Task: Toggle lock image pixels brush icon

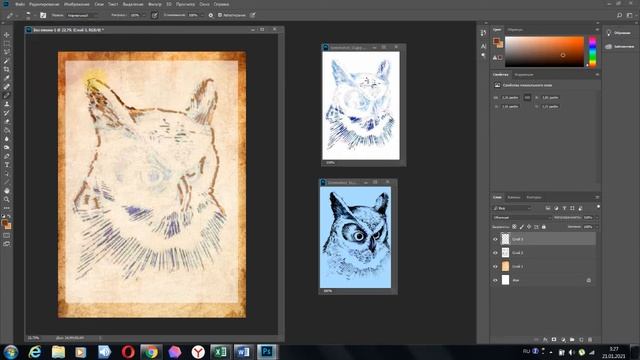Action: pyautogui.click(x=522, y=227)
